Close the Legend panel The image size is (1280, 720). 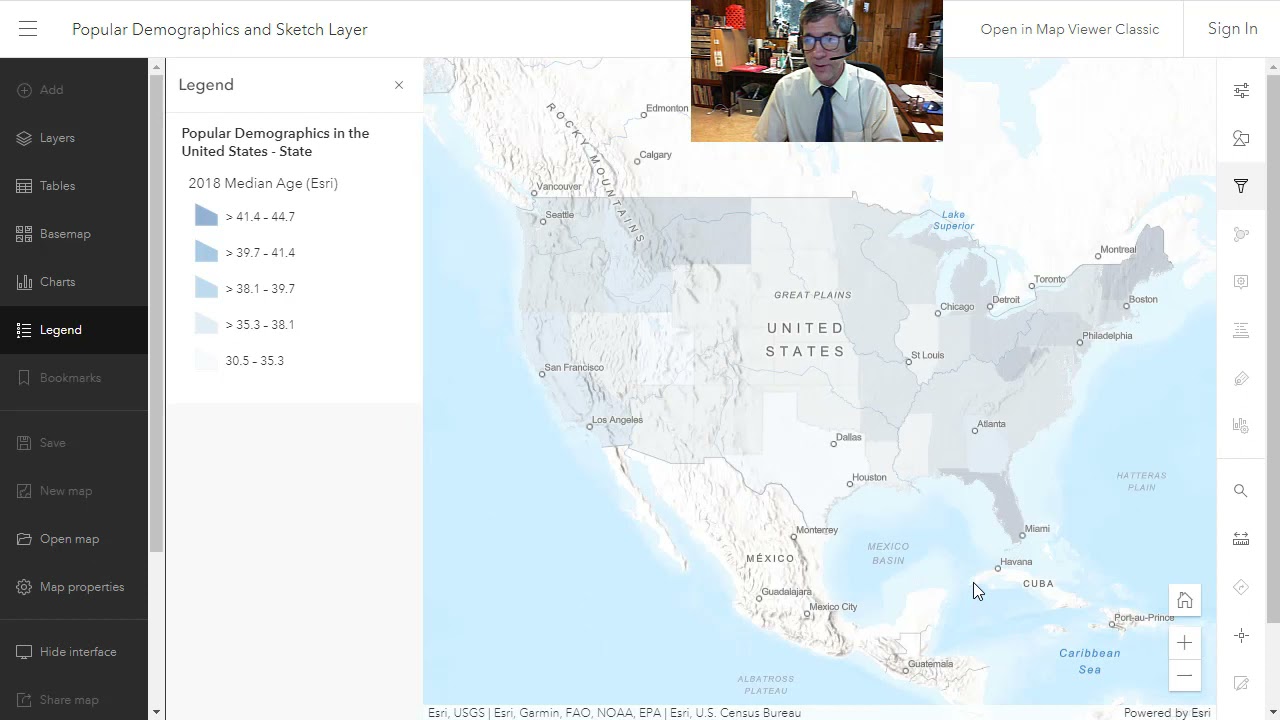click(399, 85)
